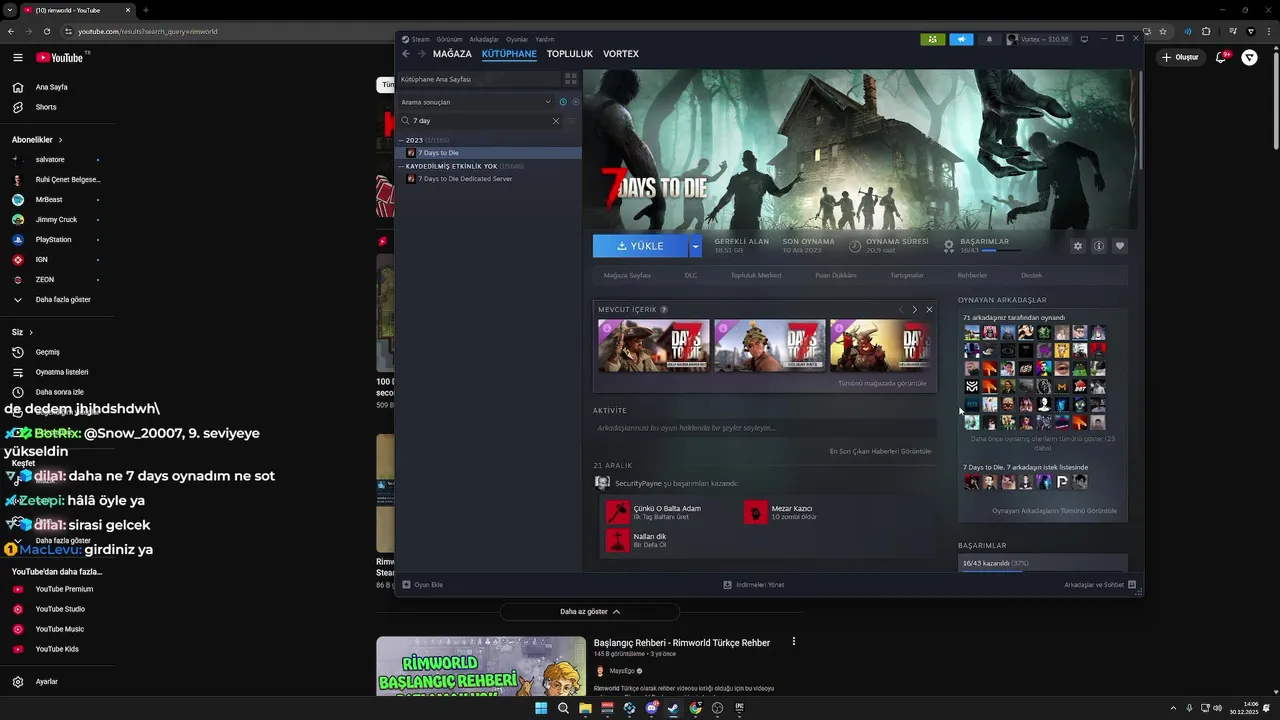Clear the '7 day' library search
Screen dimensions: 1280x720
coord(556,121)
